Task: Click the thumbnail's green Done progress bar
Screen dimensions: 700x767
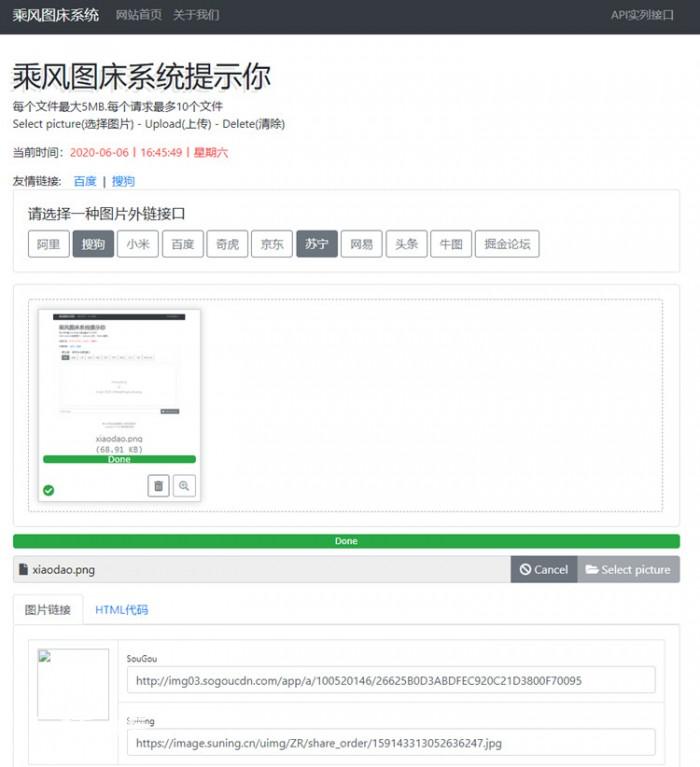Action: tap(119, 459)
